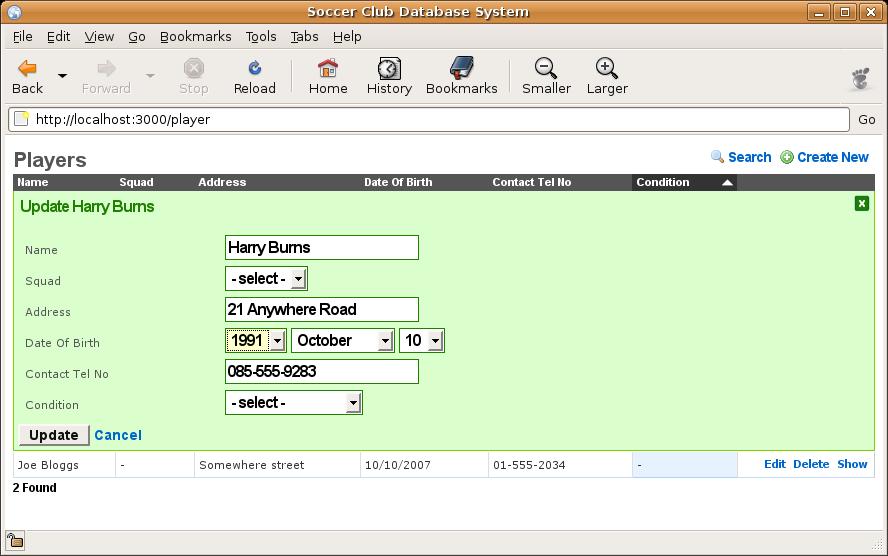888x556 pixels.
Task: Open the Back history dropdown arrow
Action: (x=62, y=76)
